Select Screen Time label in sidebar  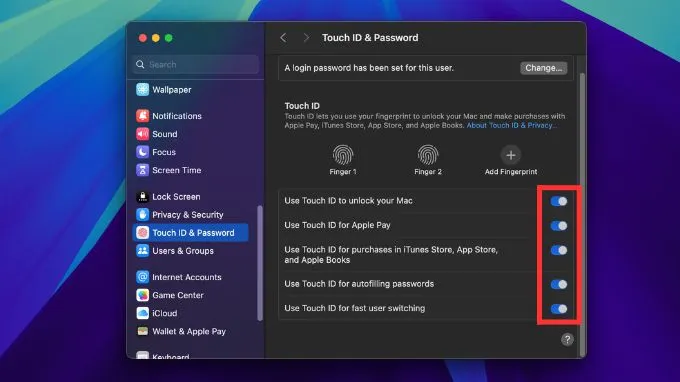point(177,170)
